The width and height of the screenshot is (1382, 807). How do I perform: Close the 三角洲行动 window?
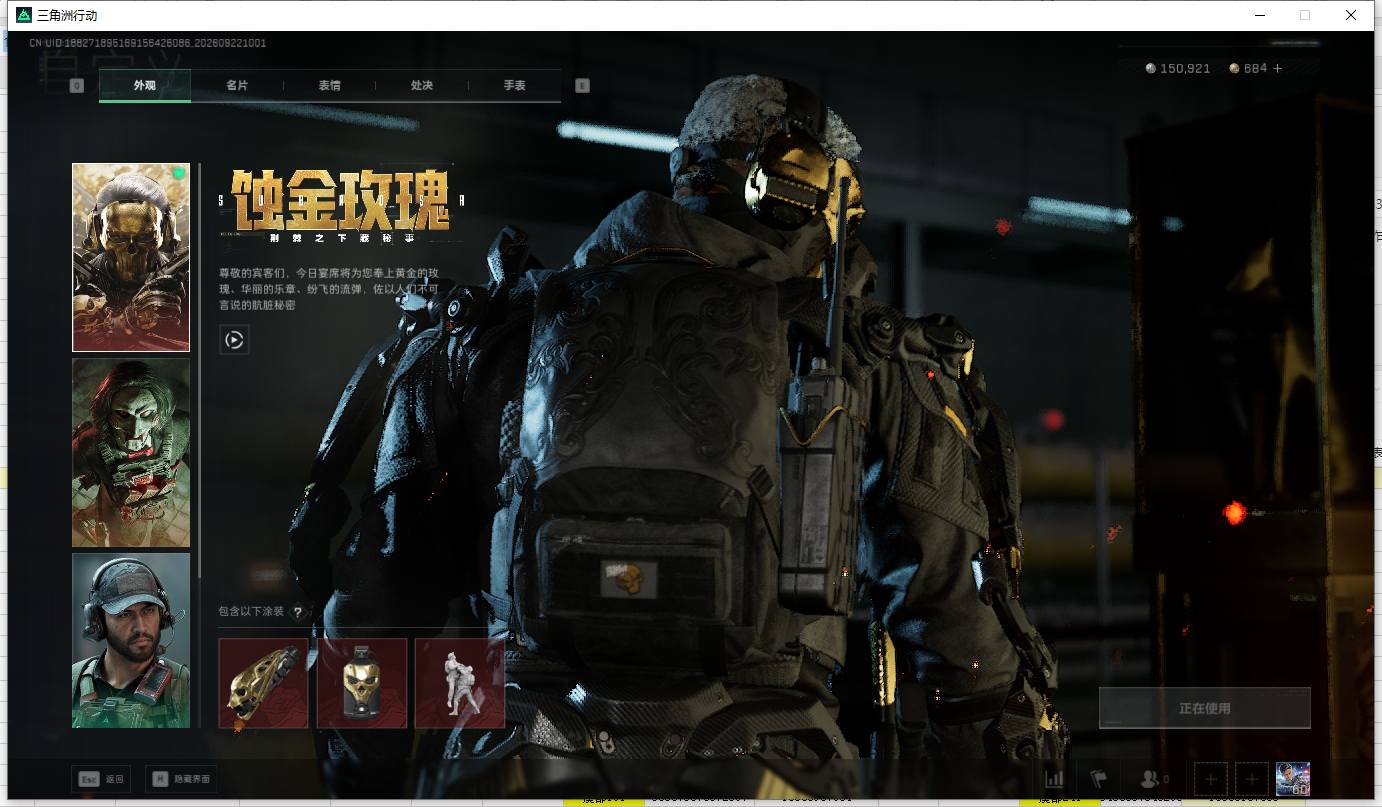[1351, 15]
